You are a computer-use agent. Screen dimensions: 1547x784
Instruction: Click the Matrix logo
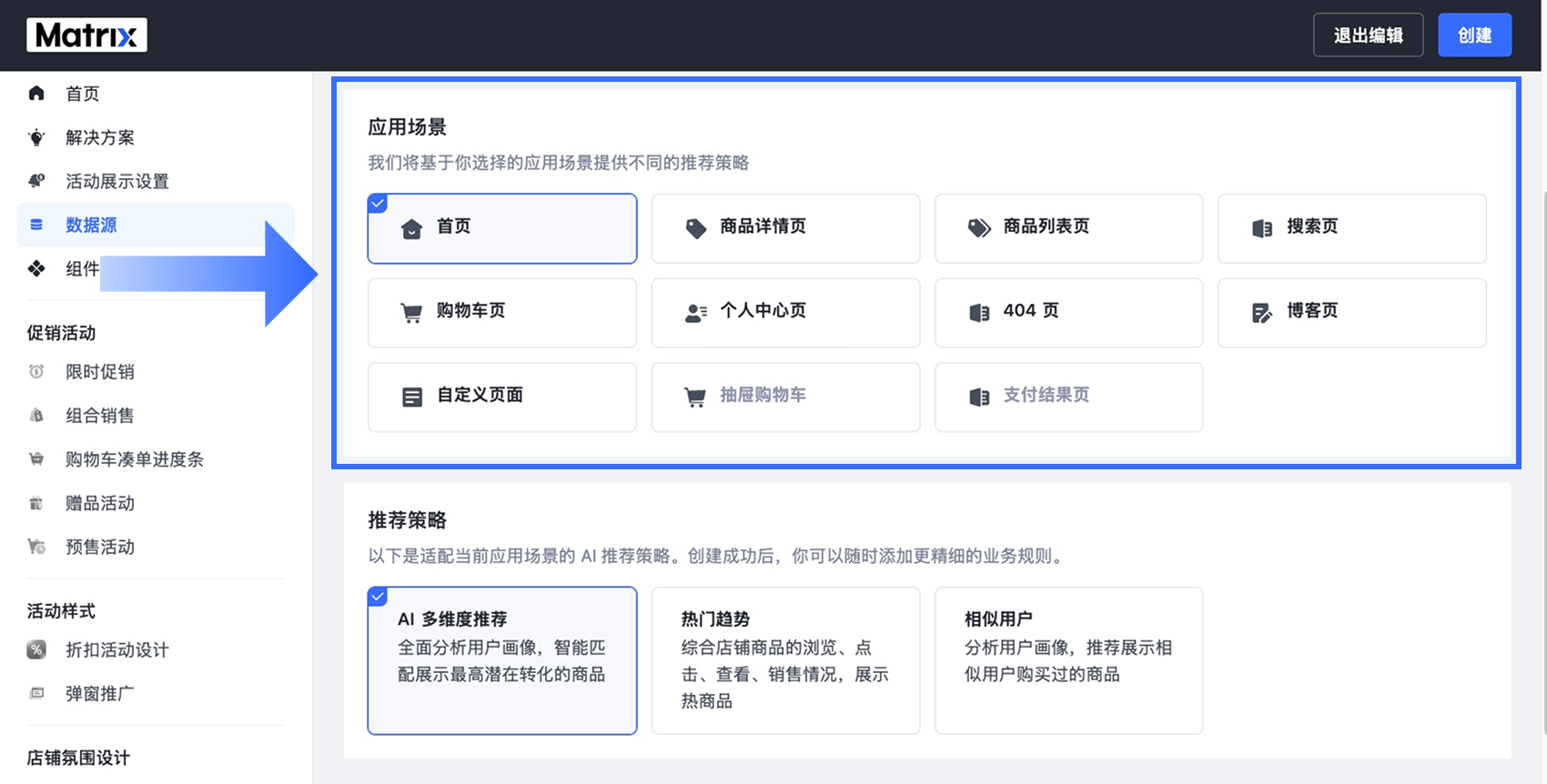click(x=86, y=35)
